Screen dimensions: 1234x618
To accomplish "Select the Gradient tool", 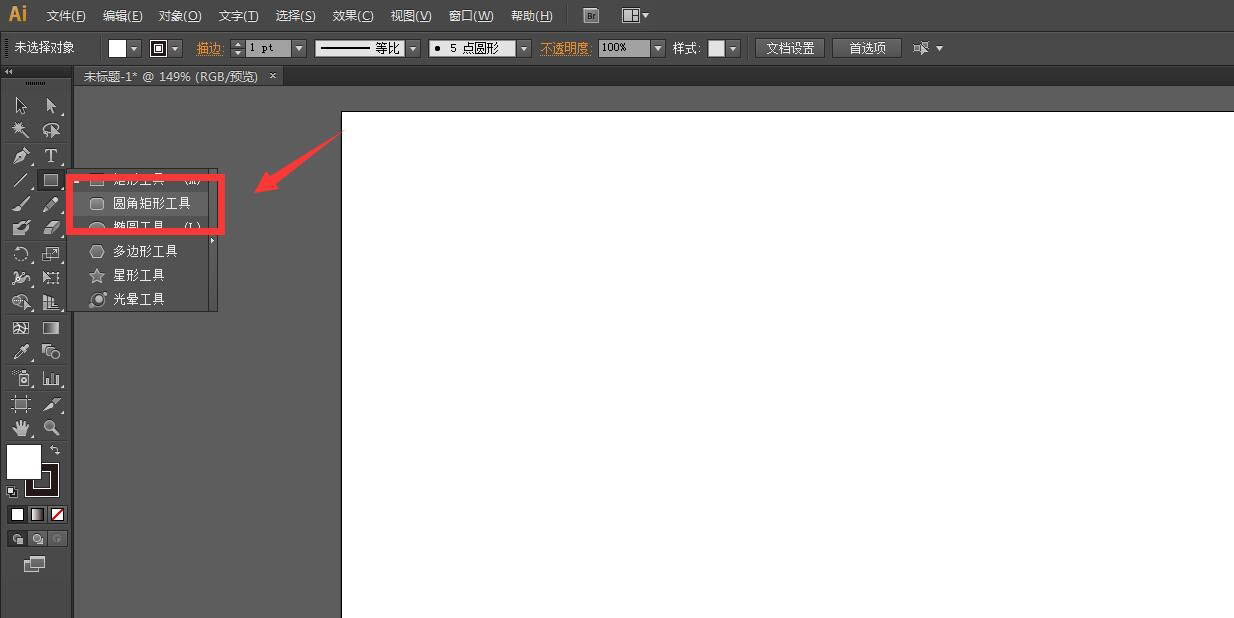I will (50, 328).
